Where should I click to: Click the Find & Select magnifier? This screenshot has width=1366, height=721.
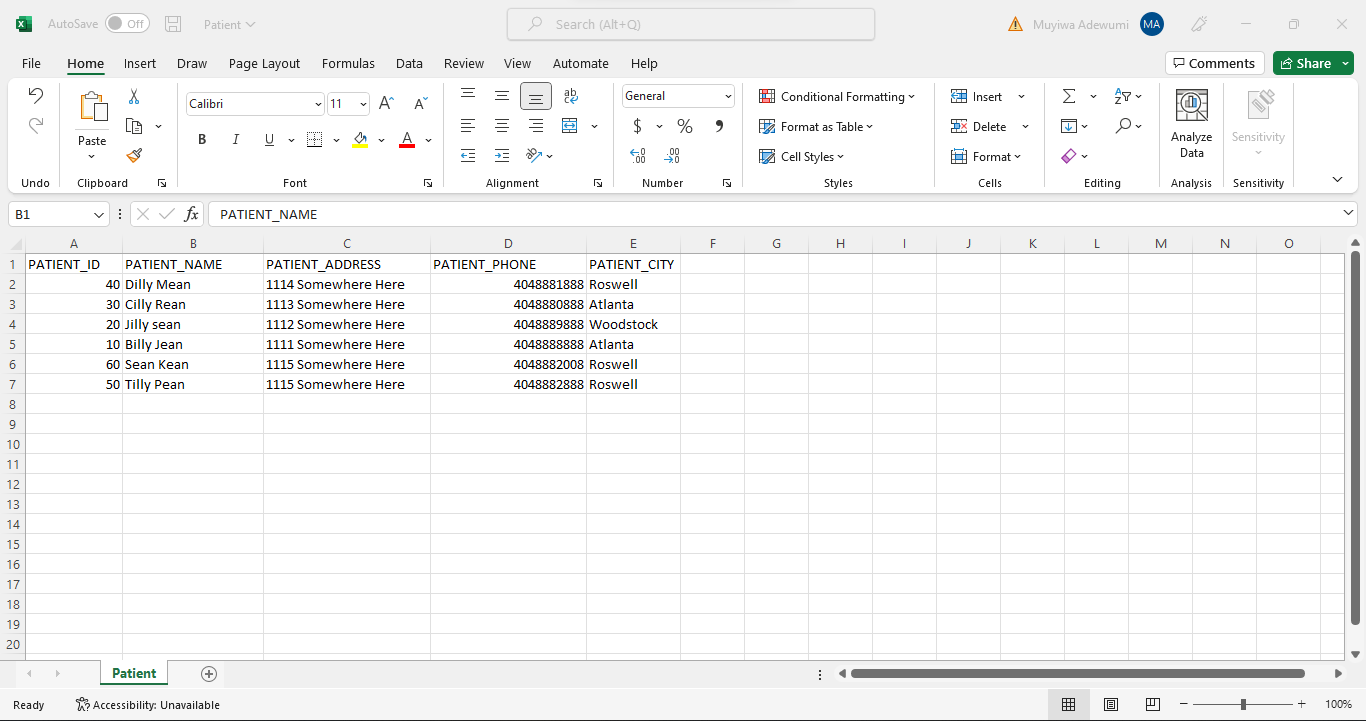(x=1124, y=126)
